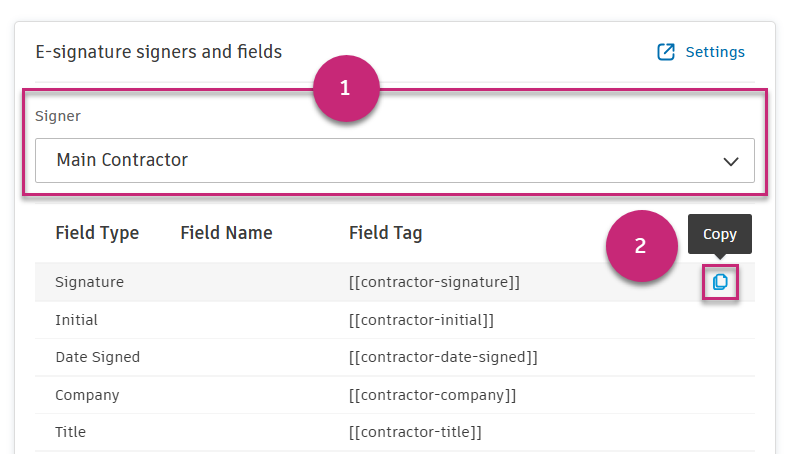Image resolution: width=792 pixels, height=454 pixels.
Task: Click the external-link Settings icon
Action: point(666,52)
